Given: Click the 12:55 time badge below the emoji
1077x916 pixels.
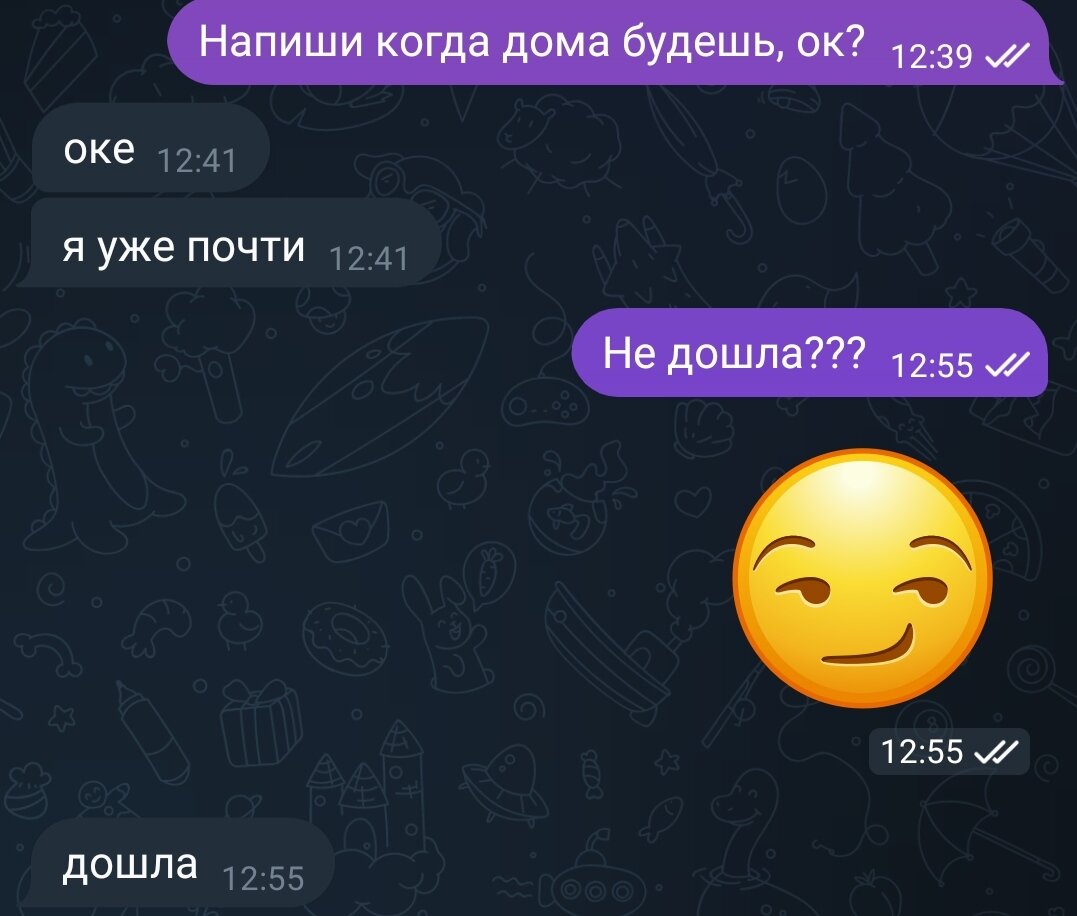Looking at the screenshot, I should [949, 752].
